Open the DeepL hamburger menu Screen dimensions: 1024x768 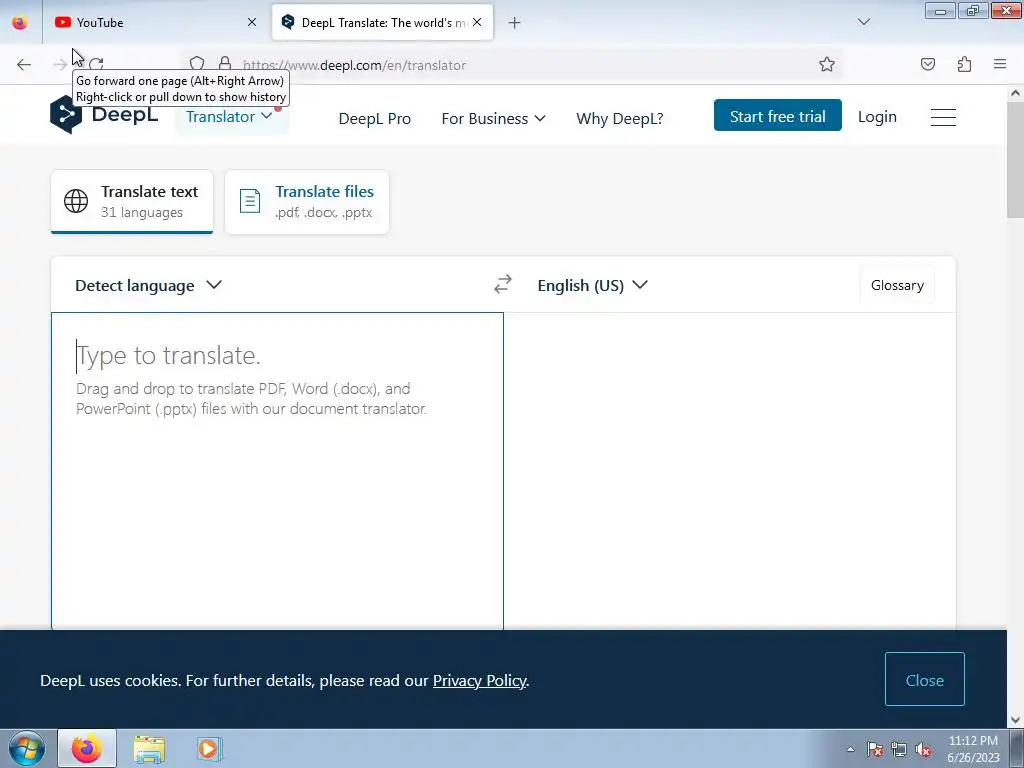943,118
